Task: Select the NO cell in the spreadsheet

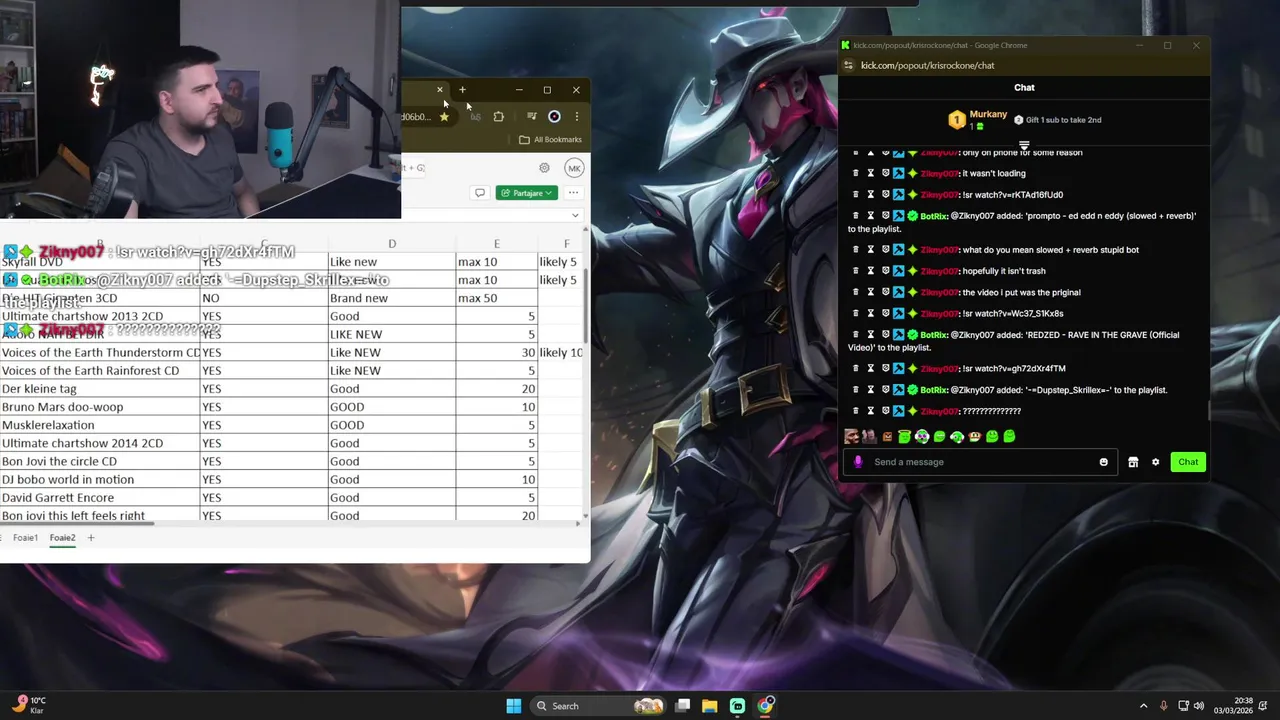Action: tap(264, 298)
